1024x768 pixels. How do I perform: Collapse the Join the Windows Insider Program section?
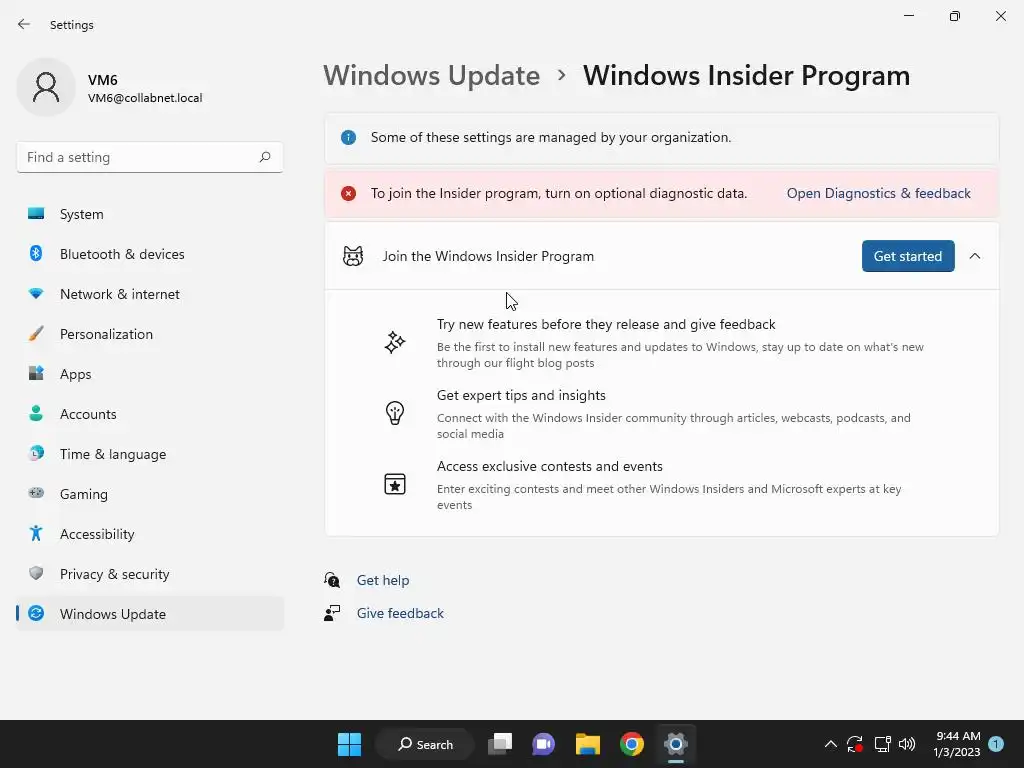975,256
